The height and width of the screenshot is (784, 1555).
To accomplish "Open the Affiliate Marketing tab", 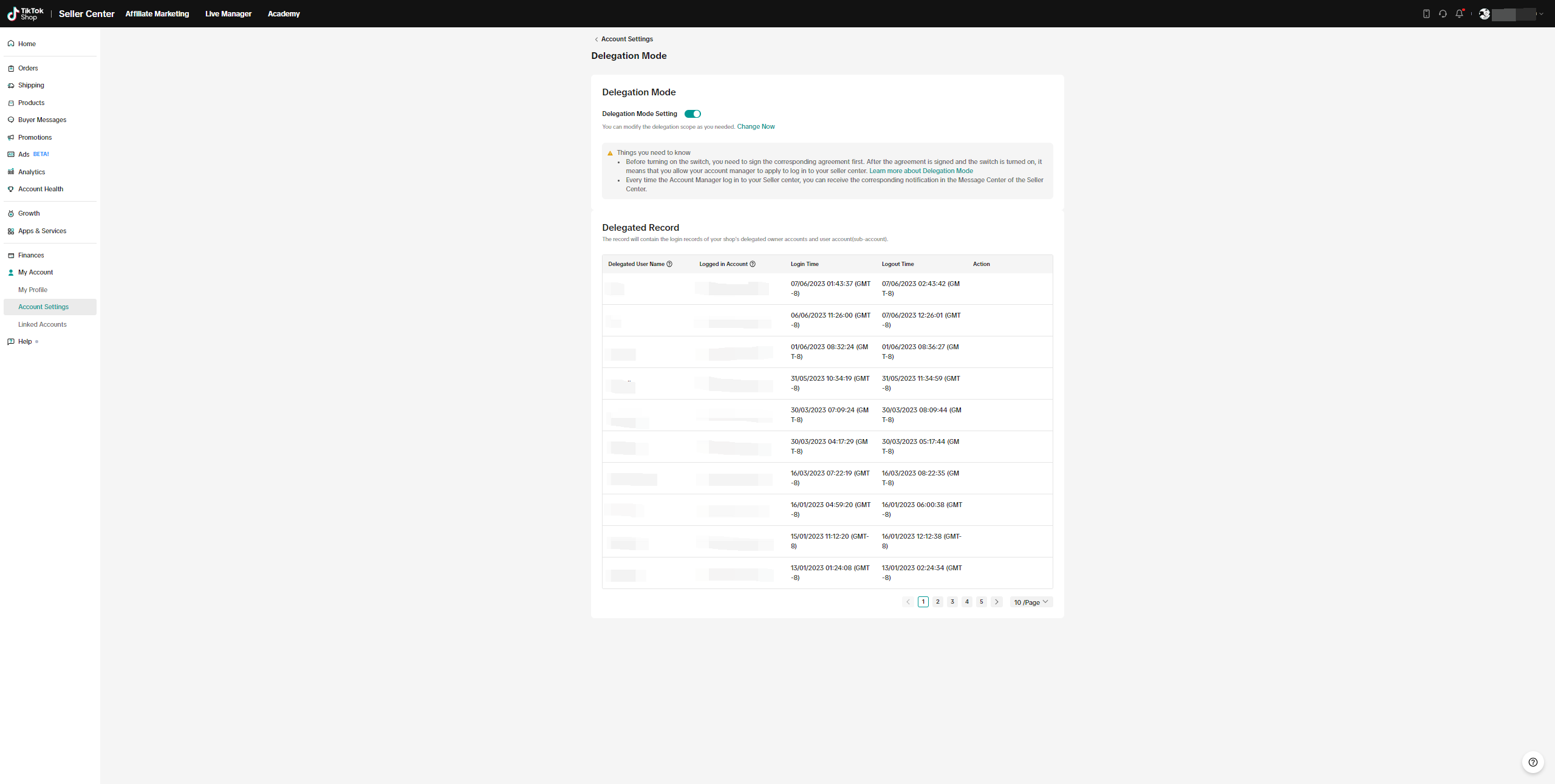I will 157,13.
